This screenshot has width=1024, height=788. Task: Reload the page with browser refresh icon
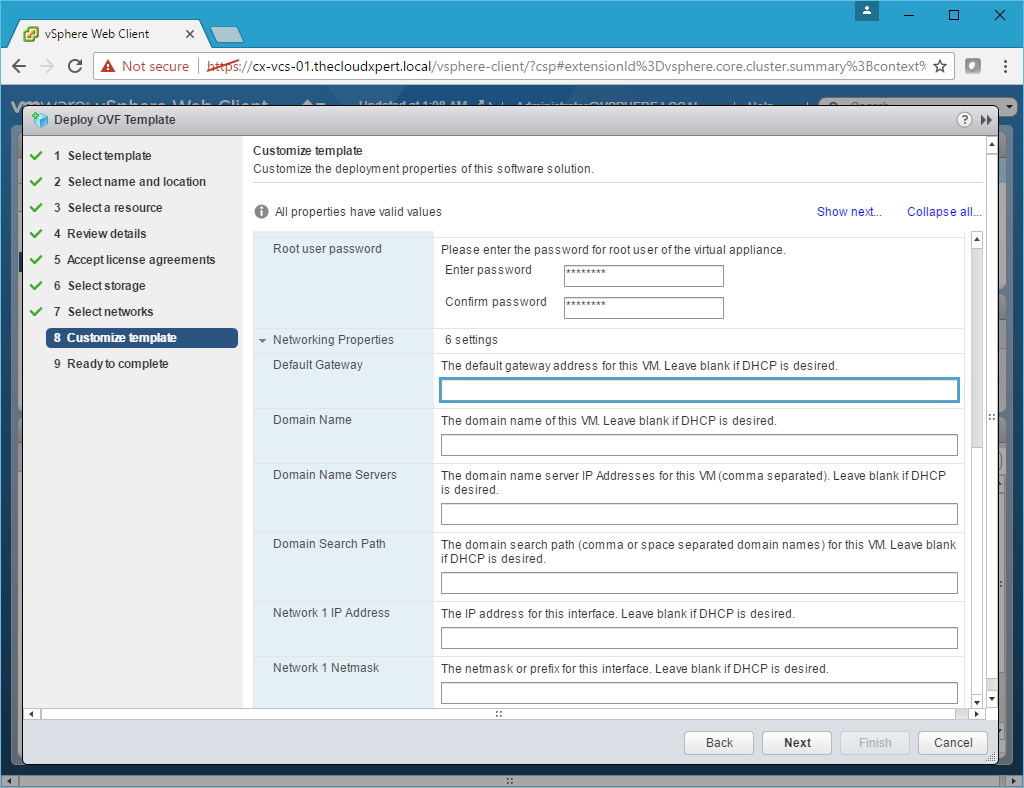click(75, 66)
